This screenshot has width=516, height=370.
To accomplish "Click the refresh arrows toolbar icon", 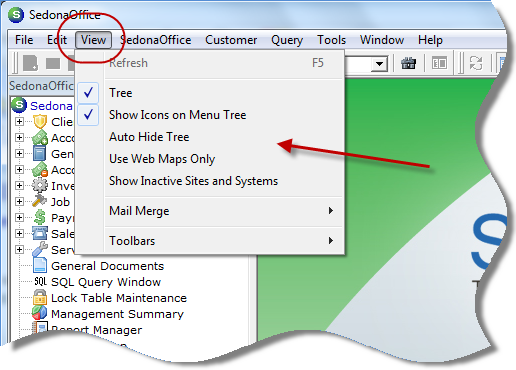I will [x=476, y=63].
